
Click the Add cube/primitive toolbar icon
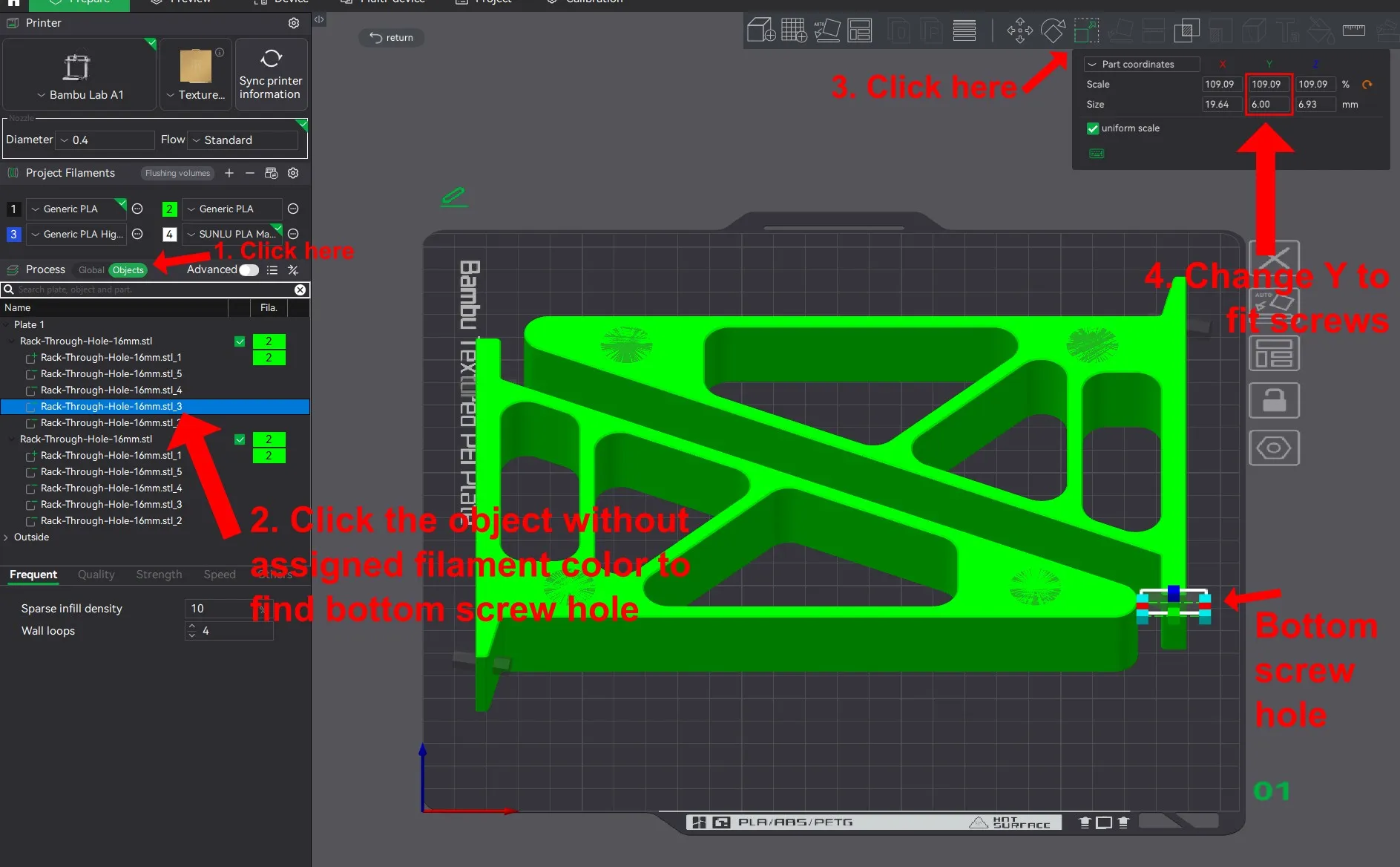coord(761,30)
